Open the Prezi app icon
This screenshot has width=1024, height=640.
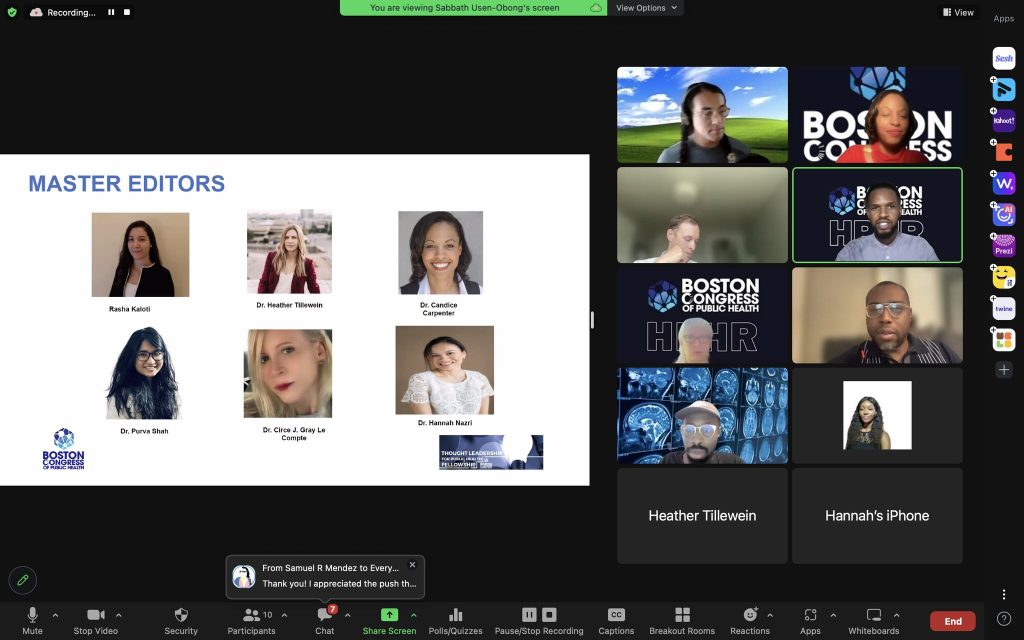coord(1003,245)
